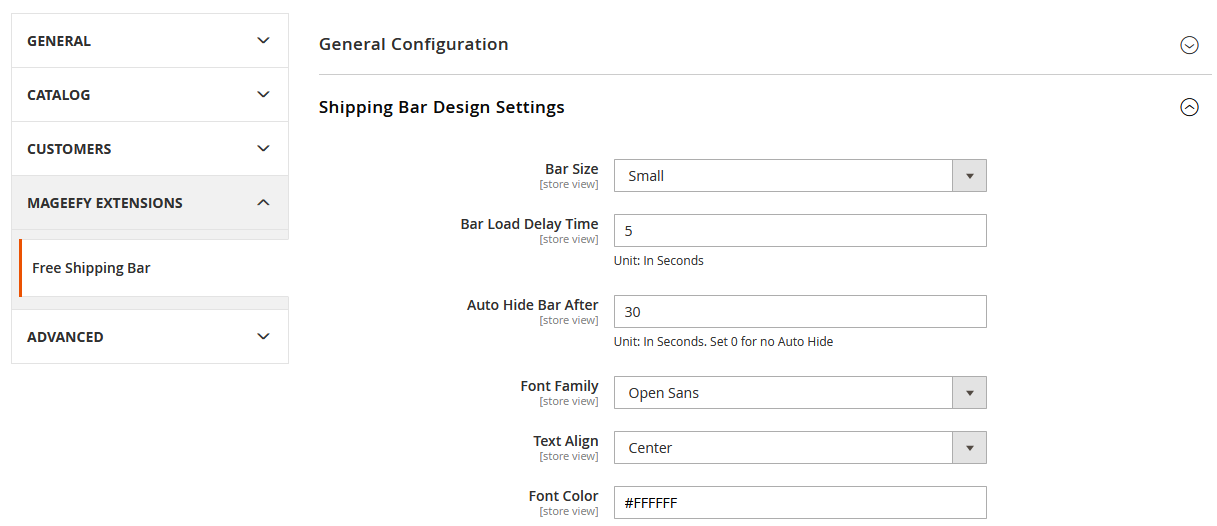1217x526 pixels.
Task: Select the Free Shipping Bar menu item
Action: click(x=91, y=268)
